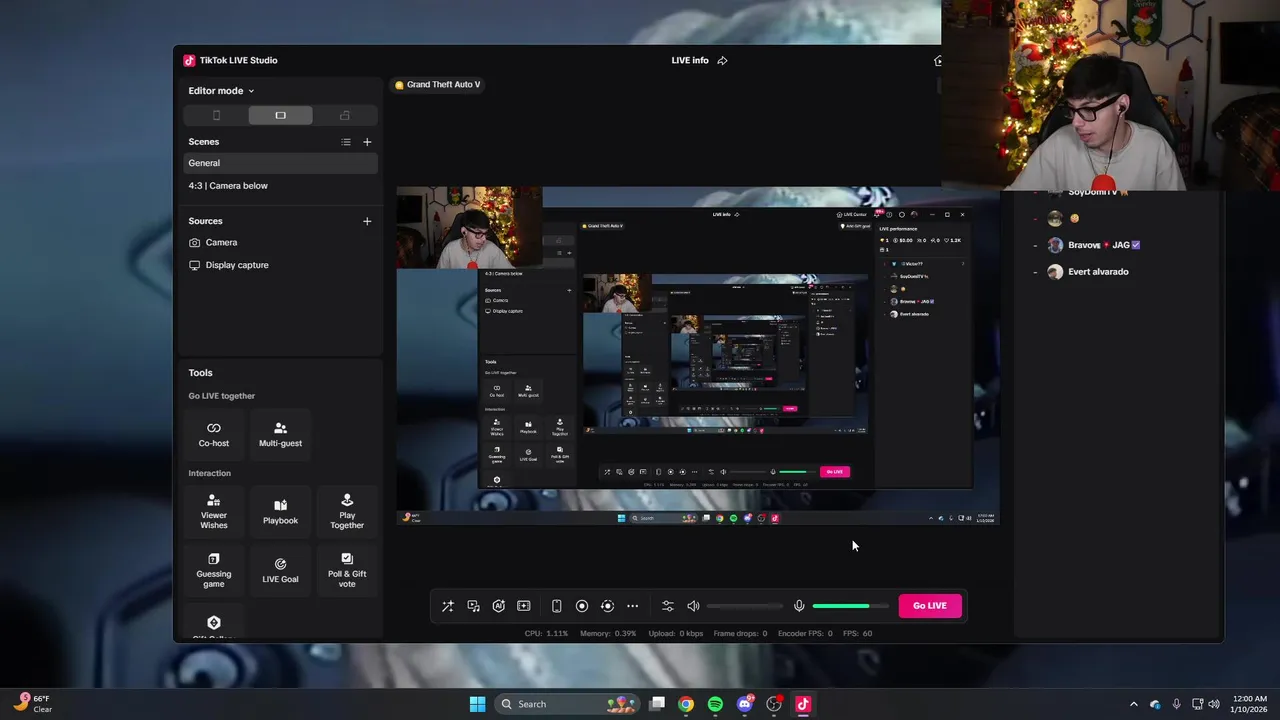This screenshot has width=1280, height=720.
Task: Add a new source with plus
Action: [367, 221]
